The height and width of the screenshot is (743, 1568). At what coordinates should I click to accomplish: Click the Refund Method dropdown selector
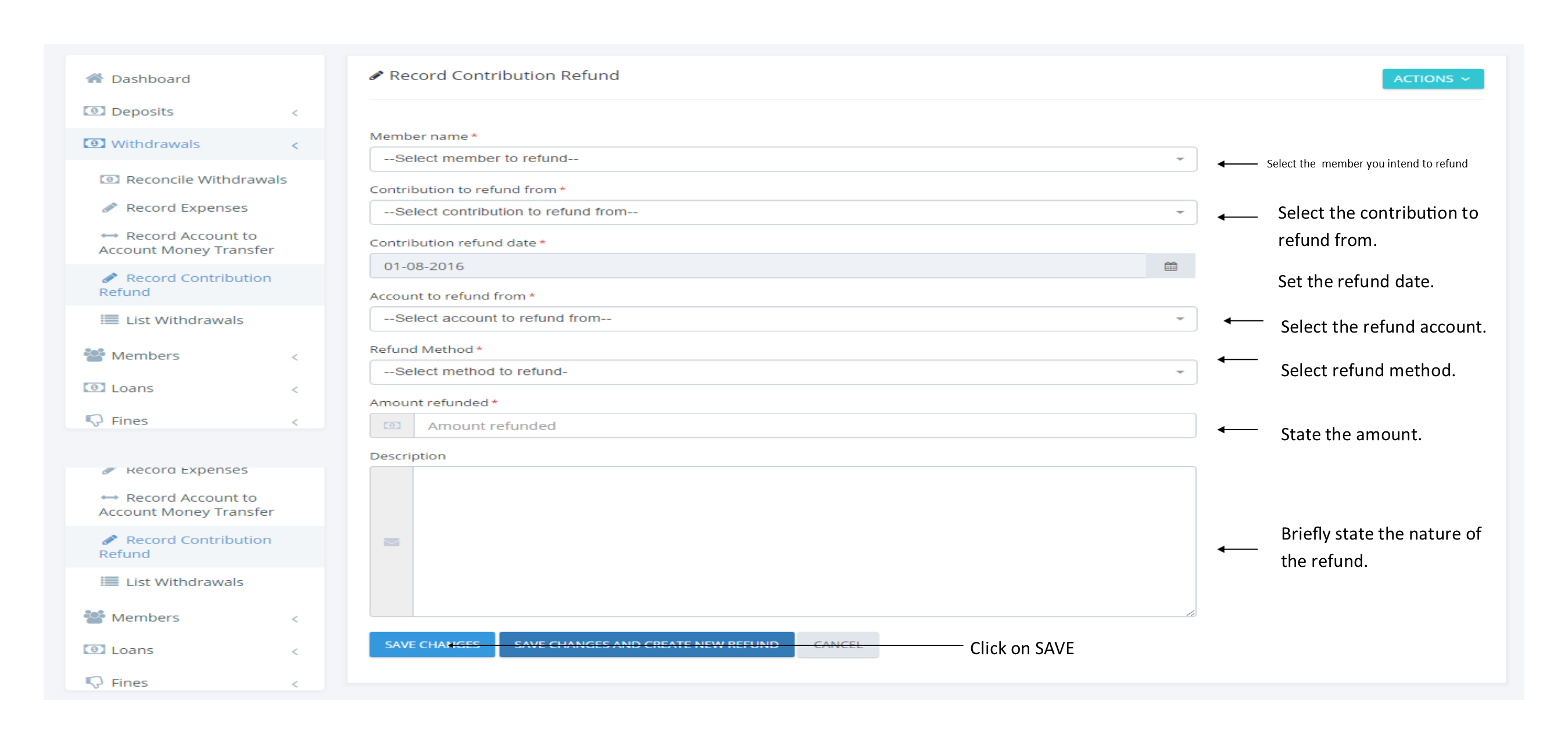point(784,370)
